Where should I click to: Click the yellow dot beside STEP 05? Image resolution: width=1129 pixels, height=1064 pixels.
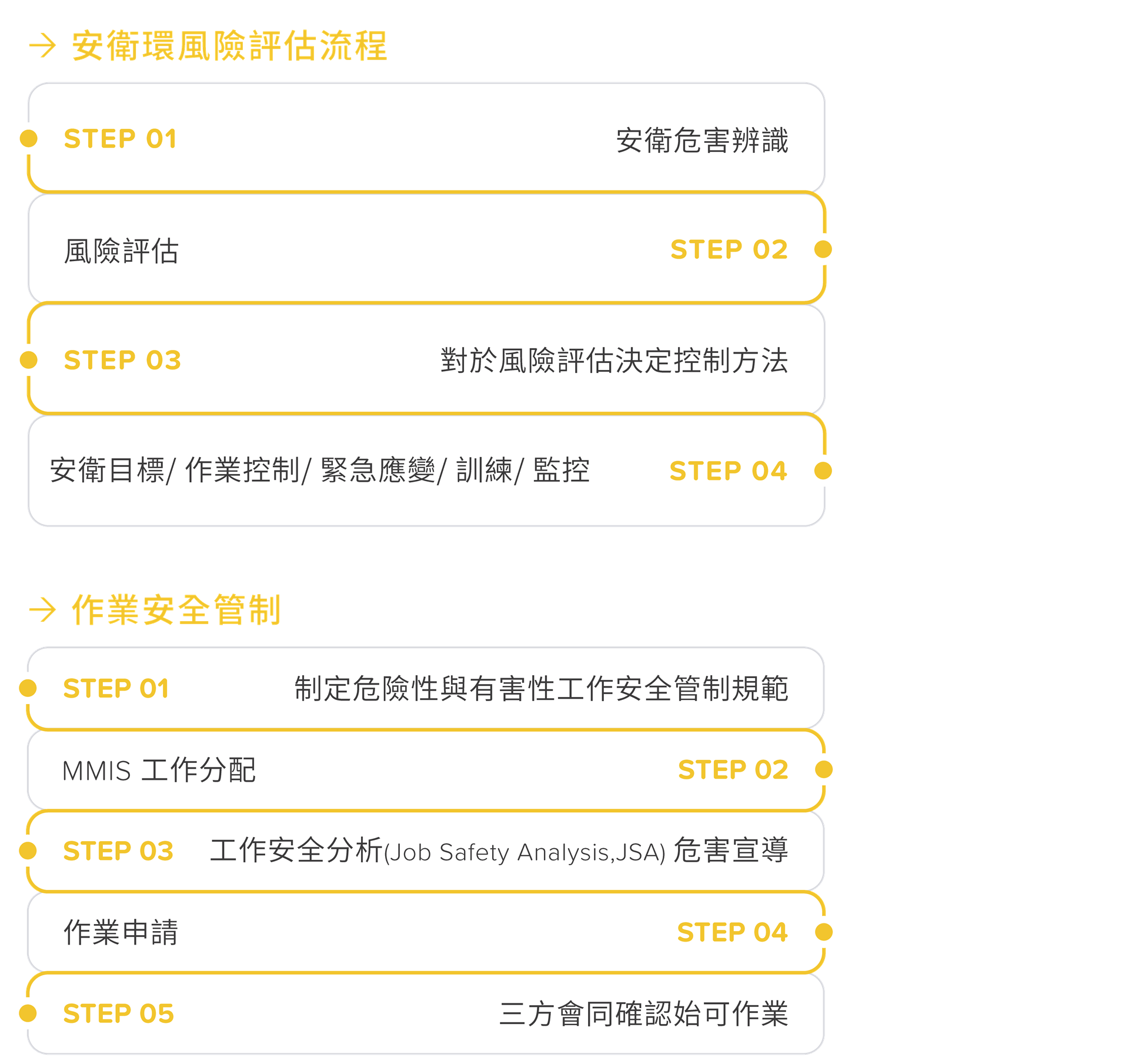coord(28,1013)
